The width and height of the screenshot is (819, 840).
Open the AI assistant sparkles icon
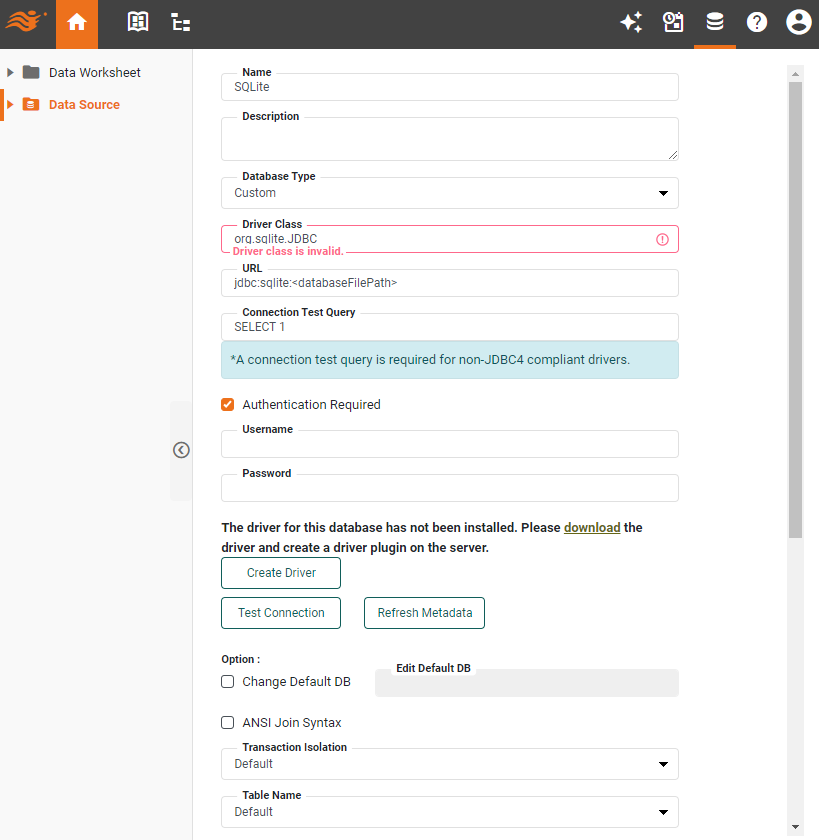pos(631,21)
